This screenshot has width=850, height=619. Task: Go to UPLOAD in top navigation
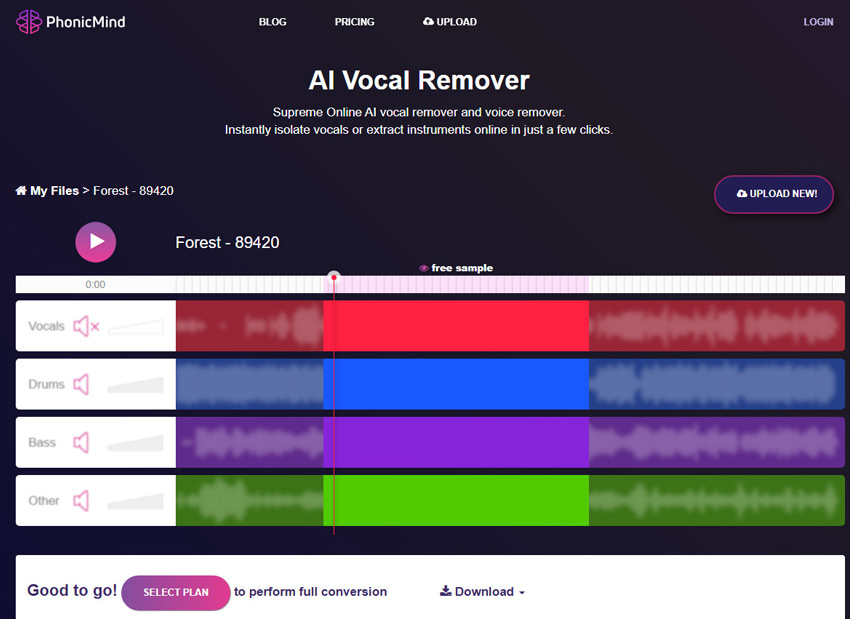(450, 22)
